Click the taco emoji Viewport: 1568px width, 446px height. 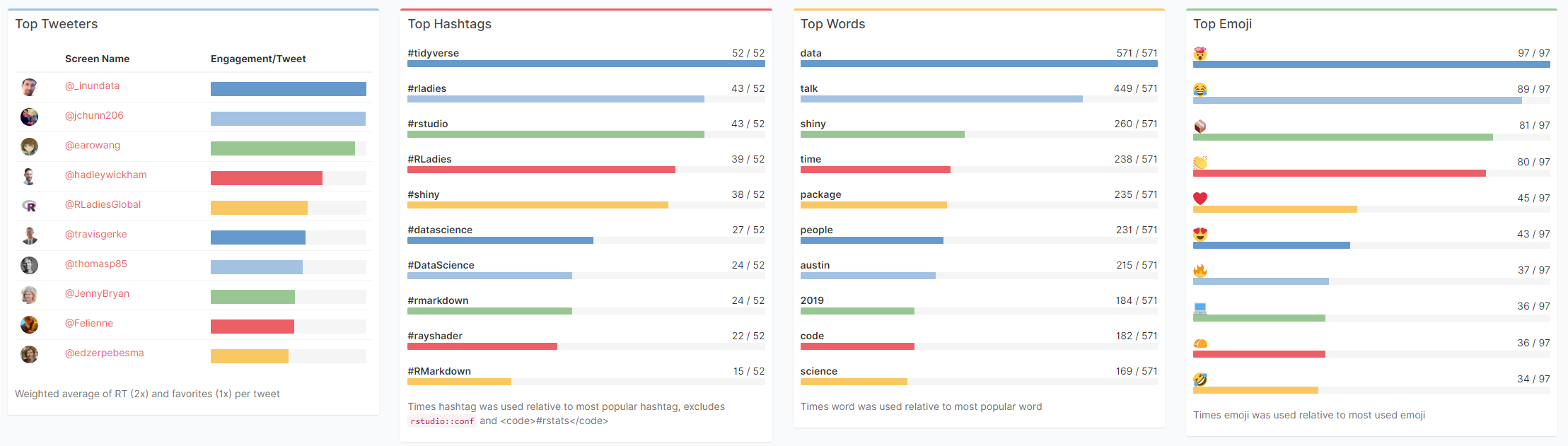point(1200,344)
